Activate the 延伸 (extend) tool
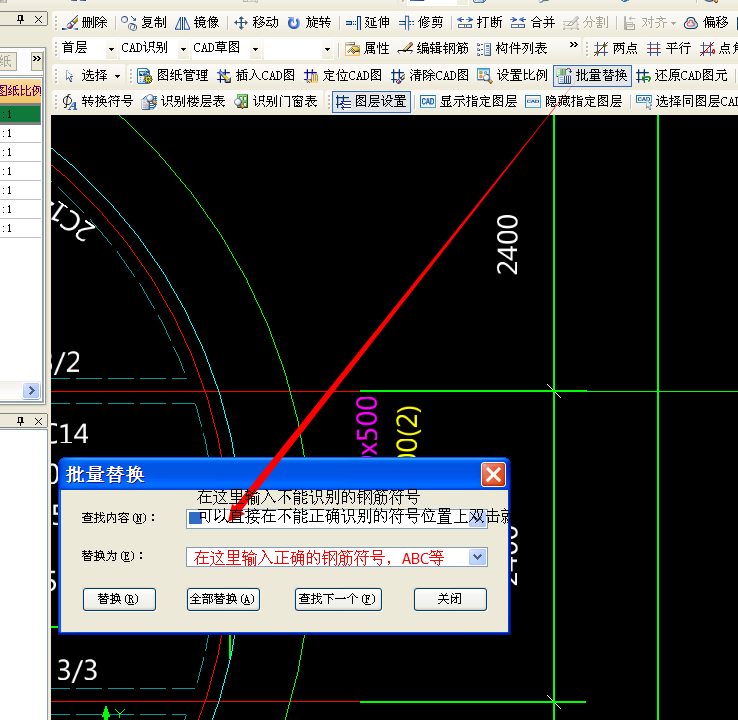This screenshot has height=720, width=738. click(368, 22)
